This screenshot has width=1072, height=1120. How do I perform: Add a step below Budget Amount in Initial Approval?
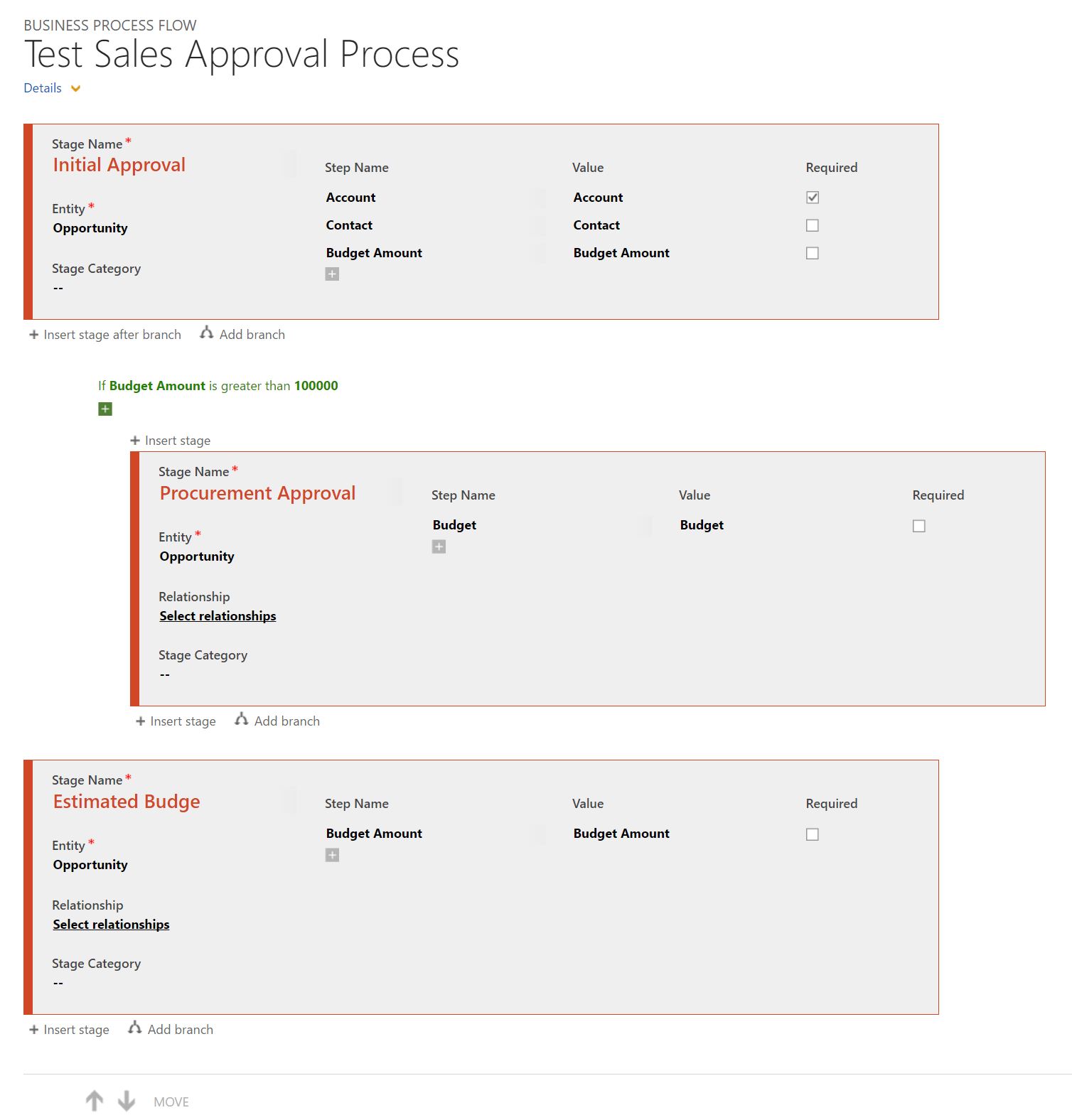pyautogui.click(x=332, y=274)
